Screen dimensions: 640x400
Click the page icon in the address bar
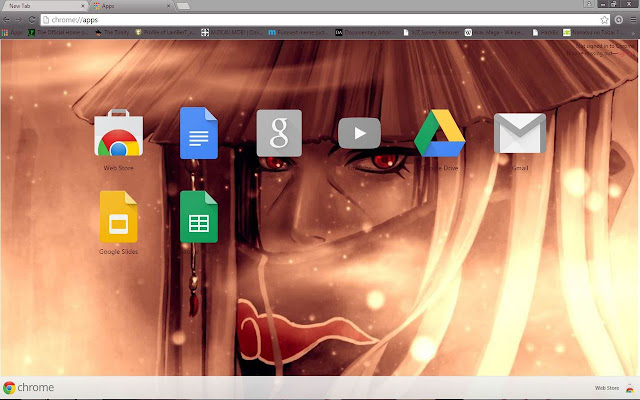click(46, 20)
